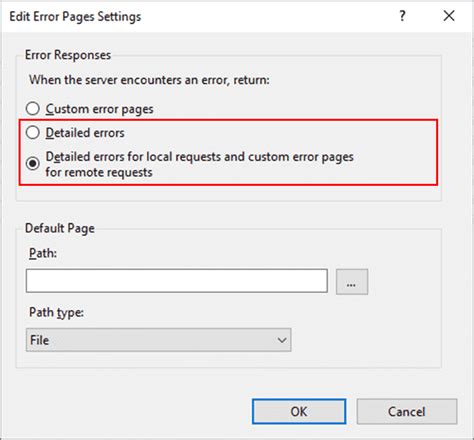Expand the Path type dropdown arrow

[x=282, y=340]
